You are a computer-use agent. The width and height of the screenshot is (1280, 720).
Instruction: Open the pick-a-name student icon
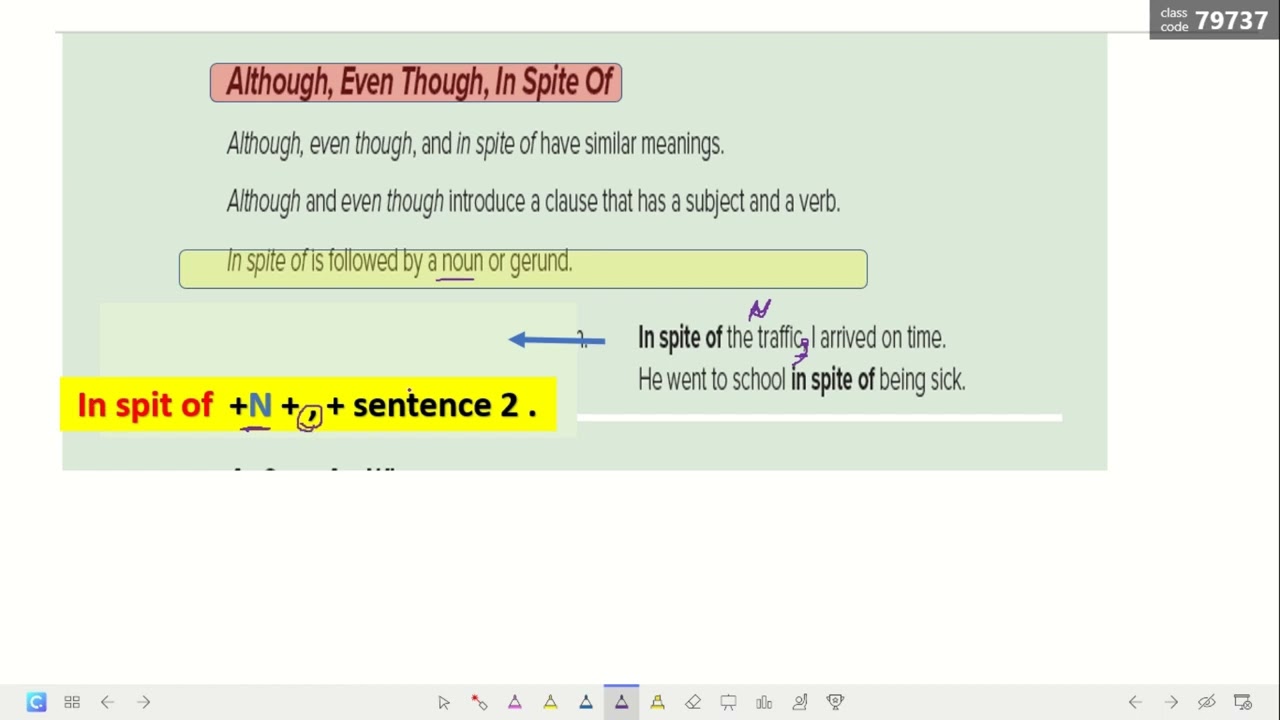click(800, 702)
